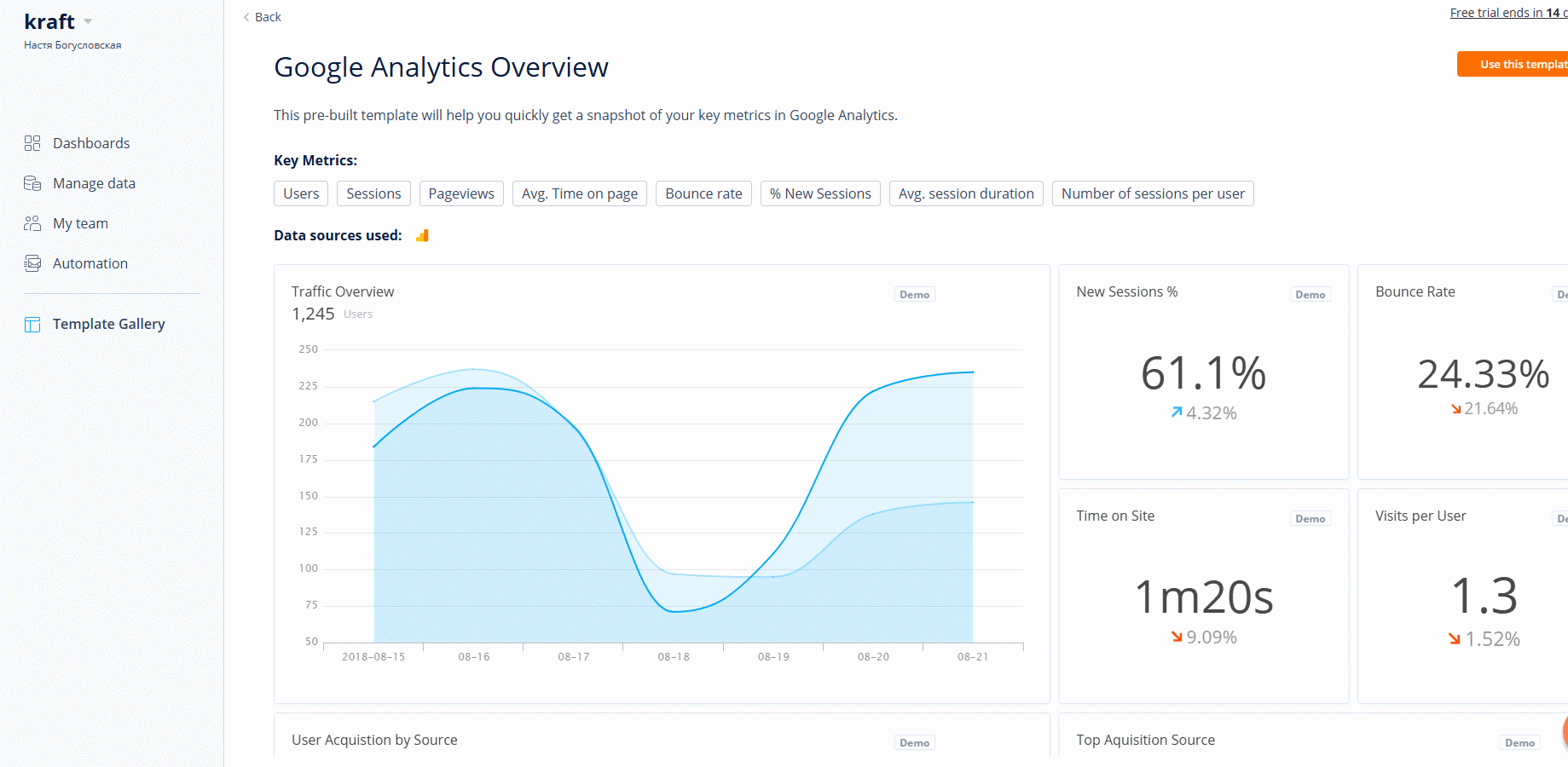Click the Настя Богусловская user name
Image resolution: width=1568 pixels, height=767 pixels.
coord(72,45)
